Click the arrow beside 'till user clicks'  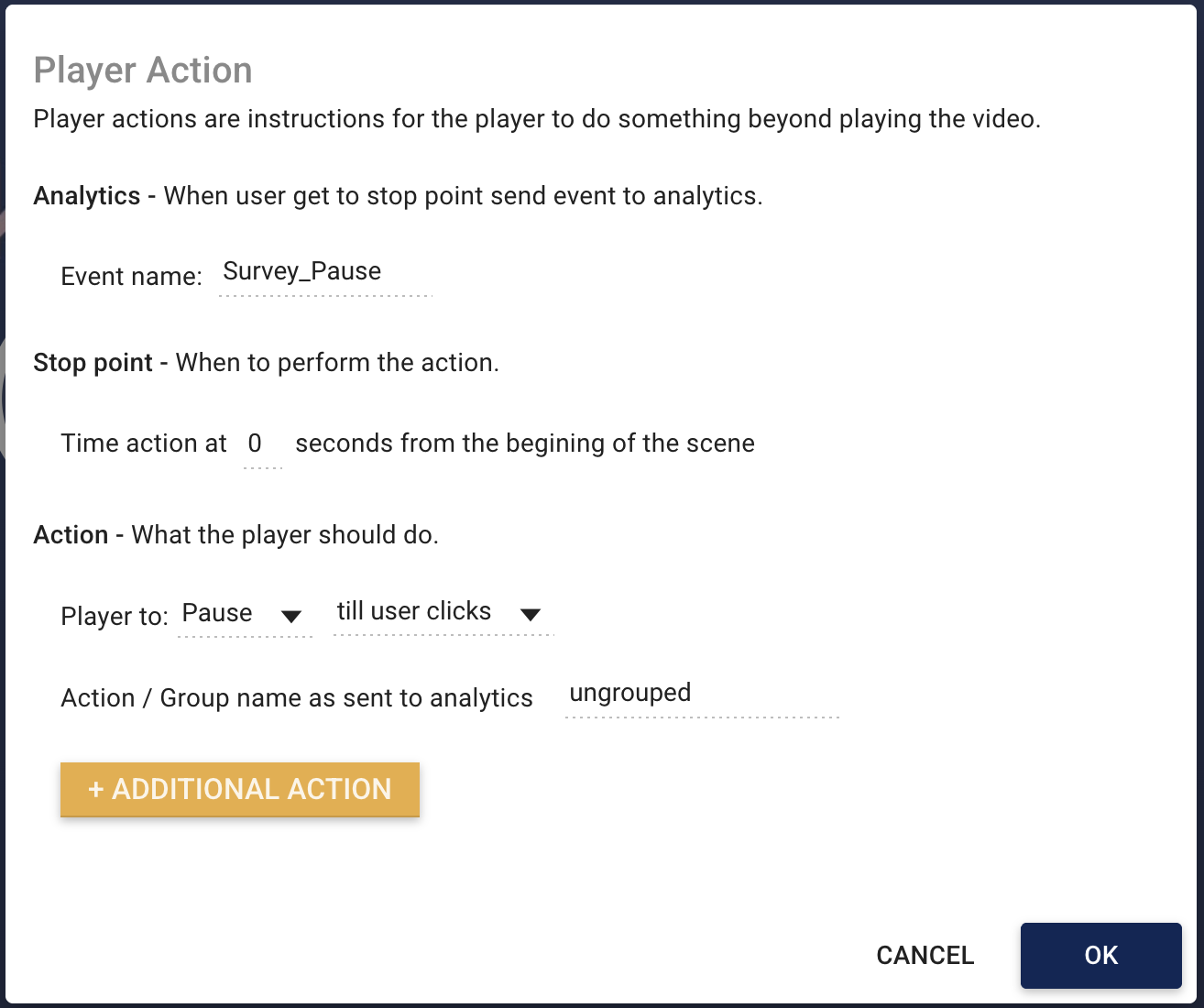[531, 615]
